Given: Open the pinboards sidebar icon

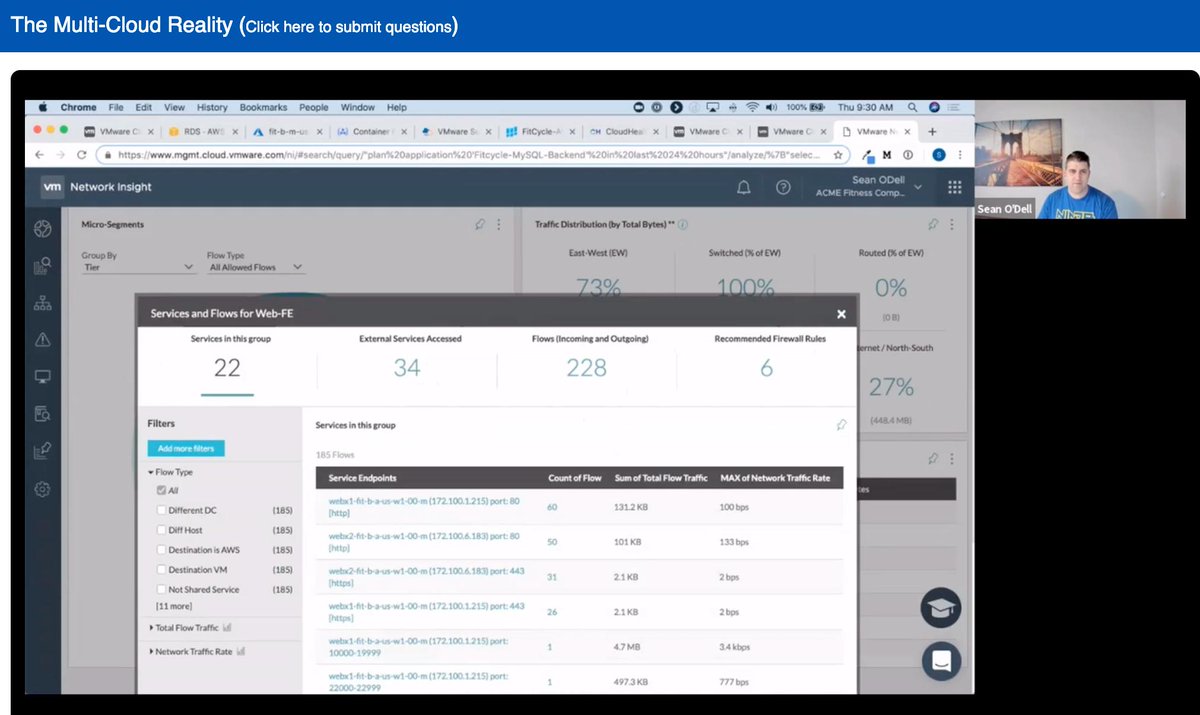Looking at the screenshot, I should point(42,452).
